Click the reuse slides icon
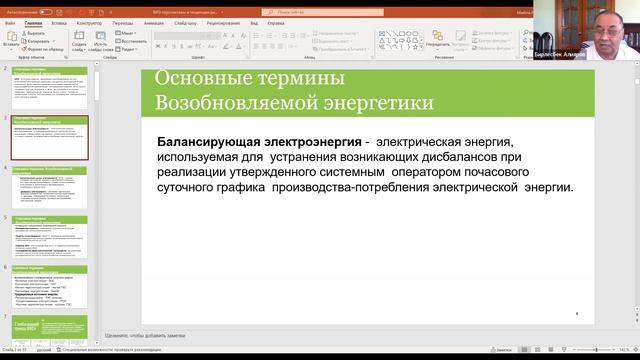The image size is (640, 360). pos(100,36)
